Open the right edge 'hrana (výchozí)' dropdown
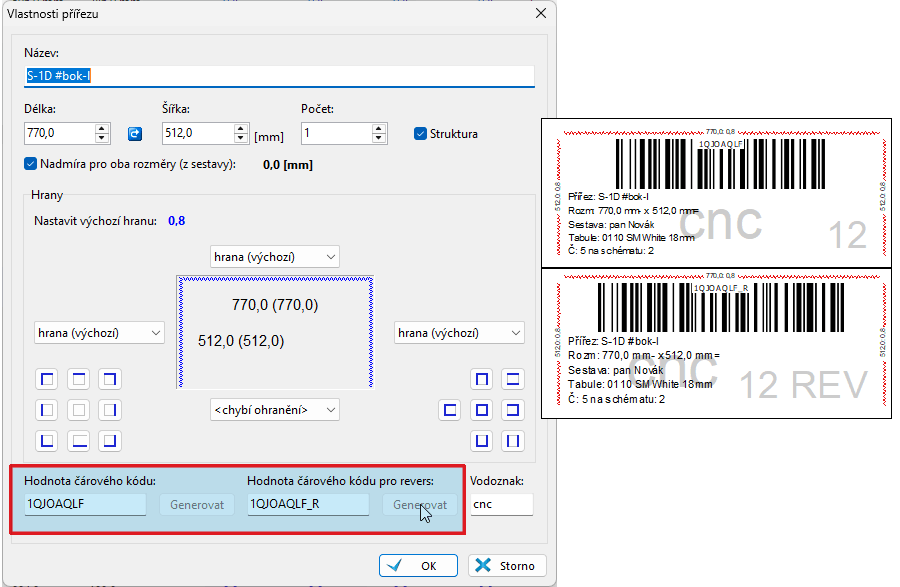This screenshot has height=587, width=900. point(460,333)
